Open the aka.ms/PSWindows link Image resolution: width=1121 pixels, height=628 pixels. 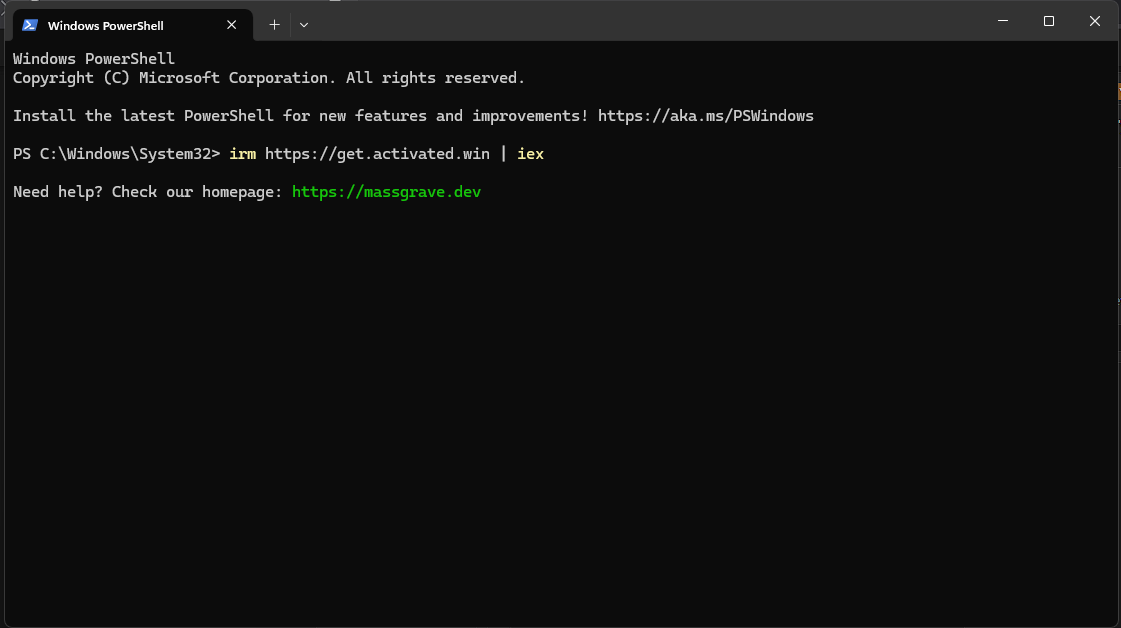[x=706, y=116]
